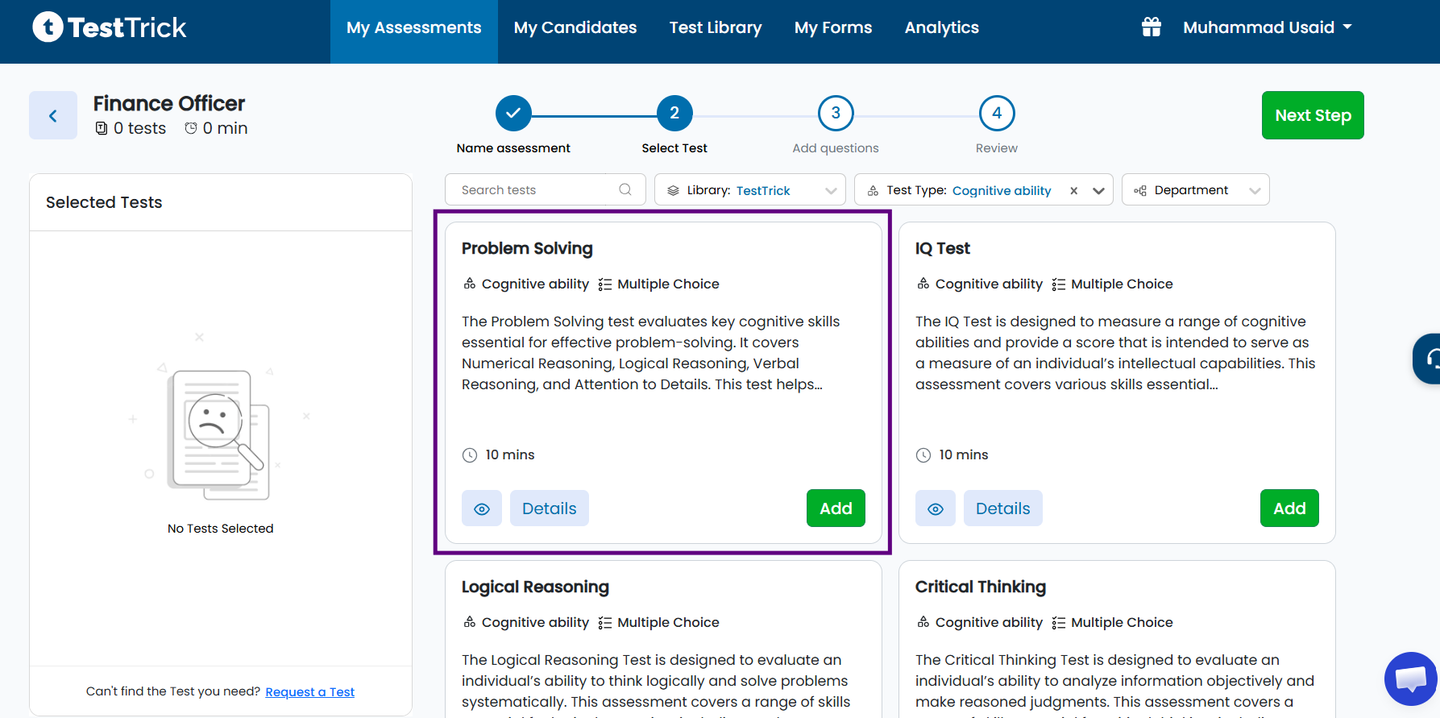Open the chat bubble widget
This screenshot has height=718, width=1440.
tap(1411, 679)
